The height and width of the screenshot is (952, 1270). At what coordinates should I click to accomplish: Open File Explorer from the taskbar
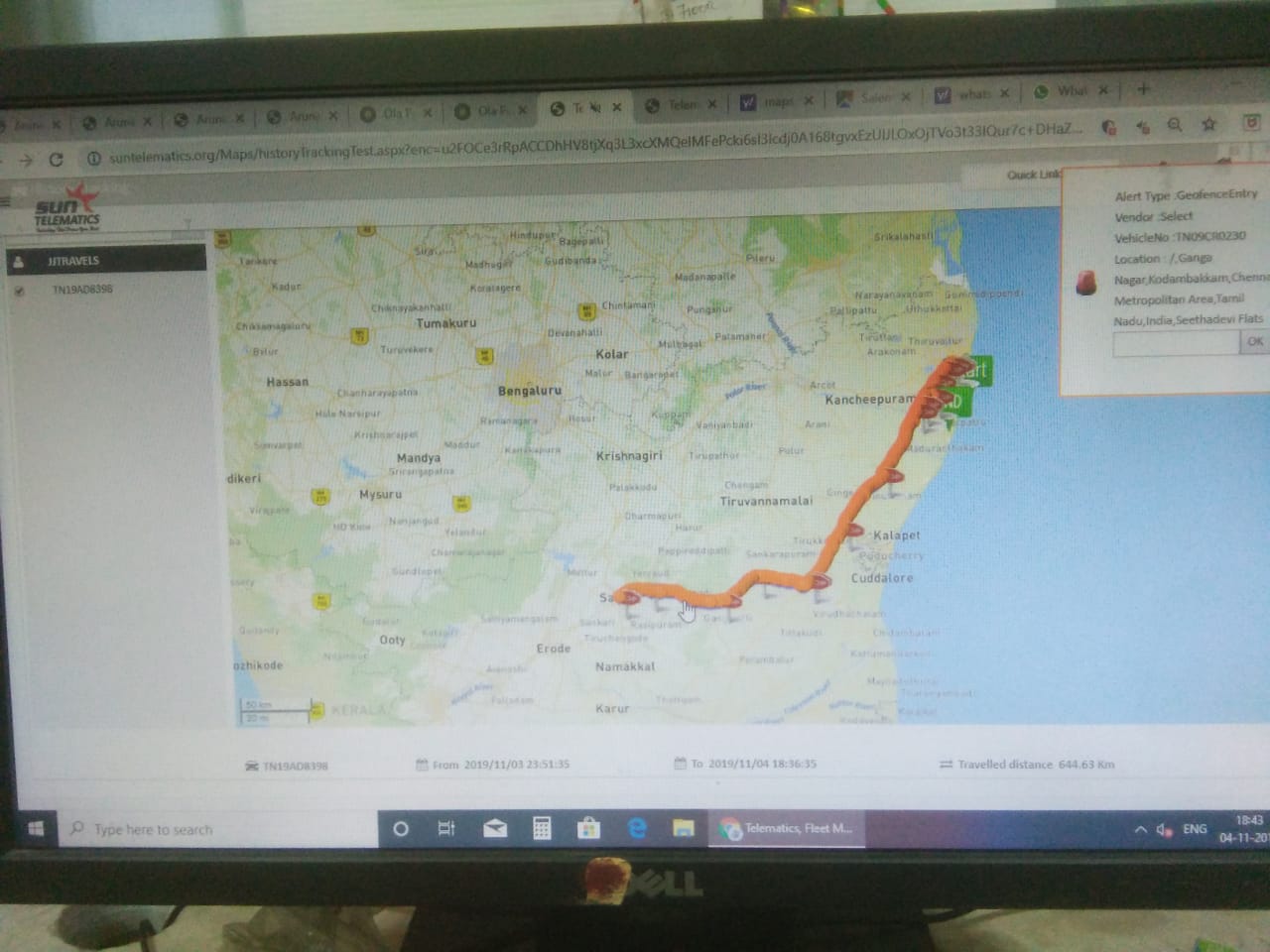pos(683,828)
